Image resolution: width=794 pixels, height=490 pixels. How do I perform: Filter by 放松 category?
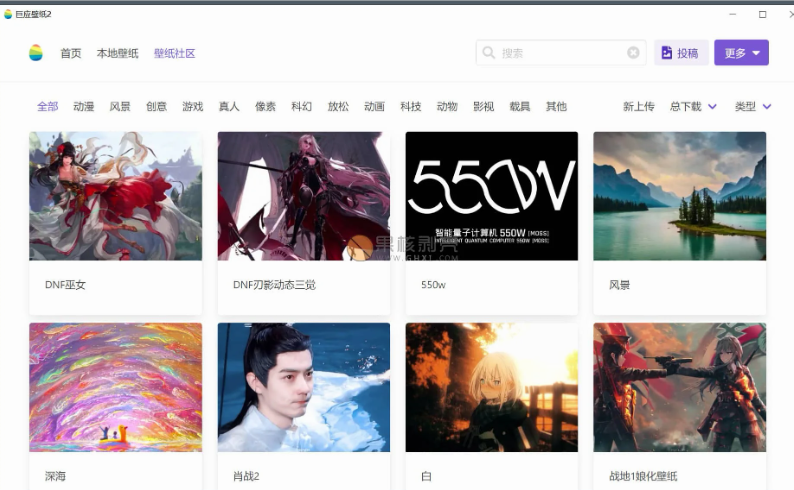point(338,106)
